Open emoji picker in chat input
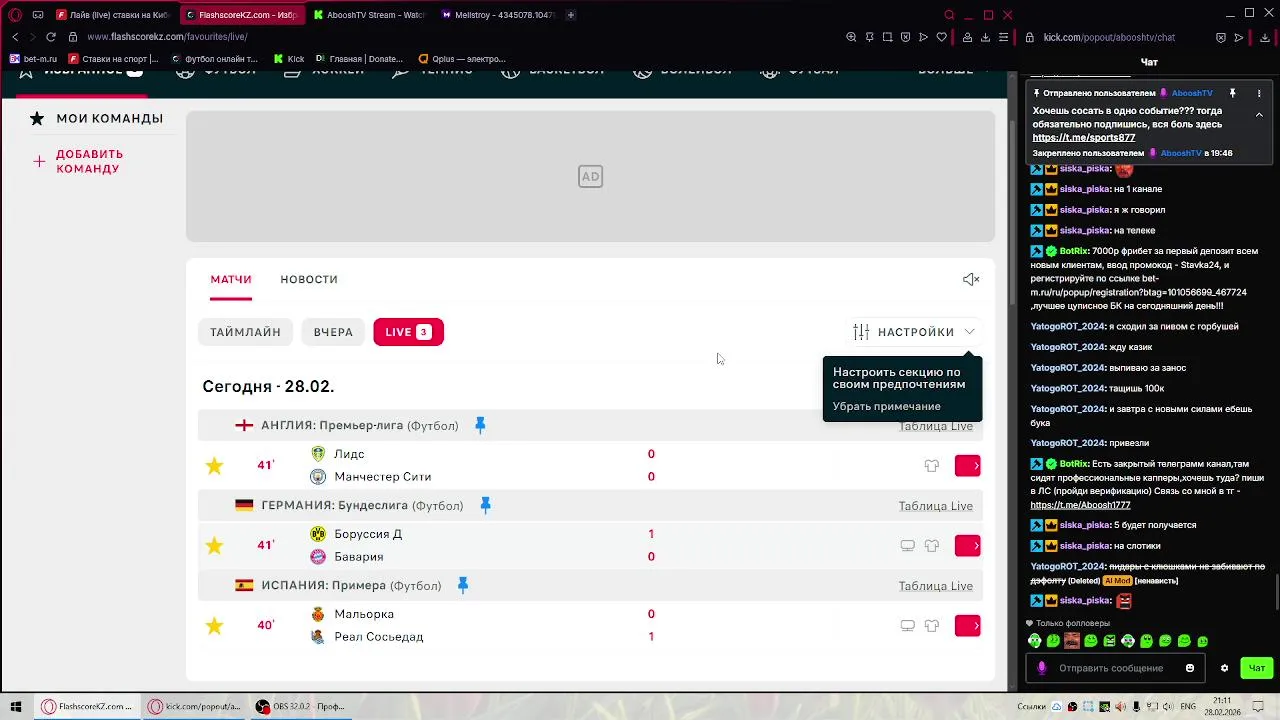 point(1190,668)
